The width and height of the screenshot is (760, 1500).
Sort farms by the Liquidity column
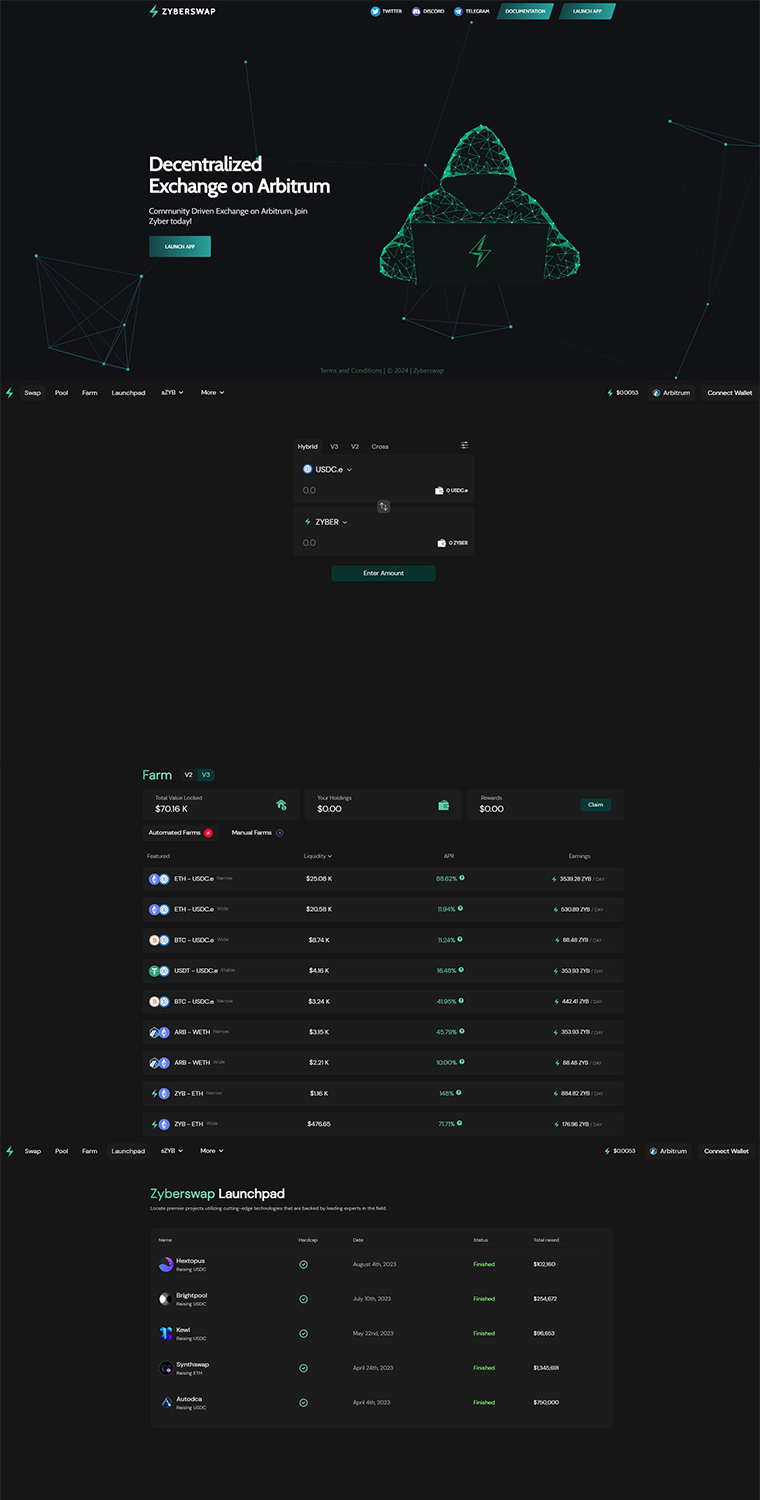tap(318, 856)
